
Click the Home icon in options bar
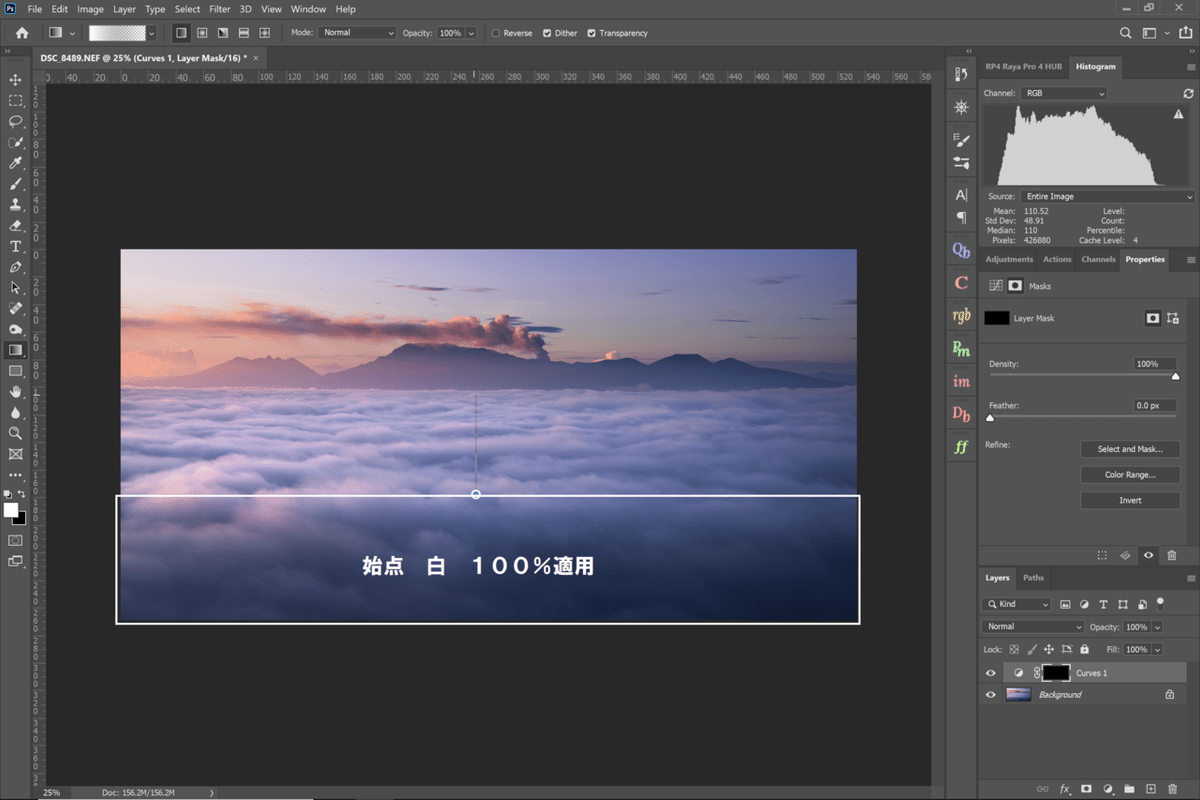pyautogui.click(x=22, y=33)
